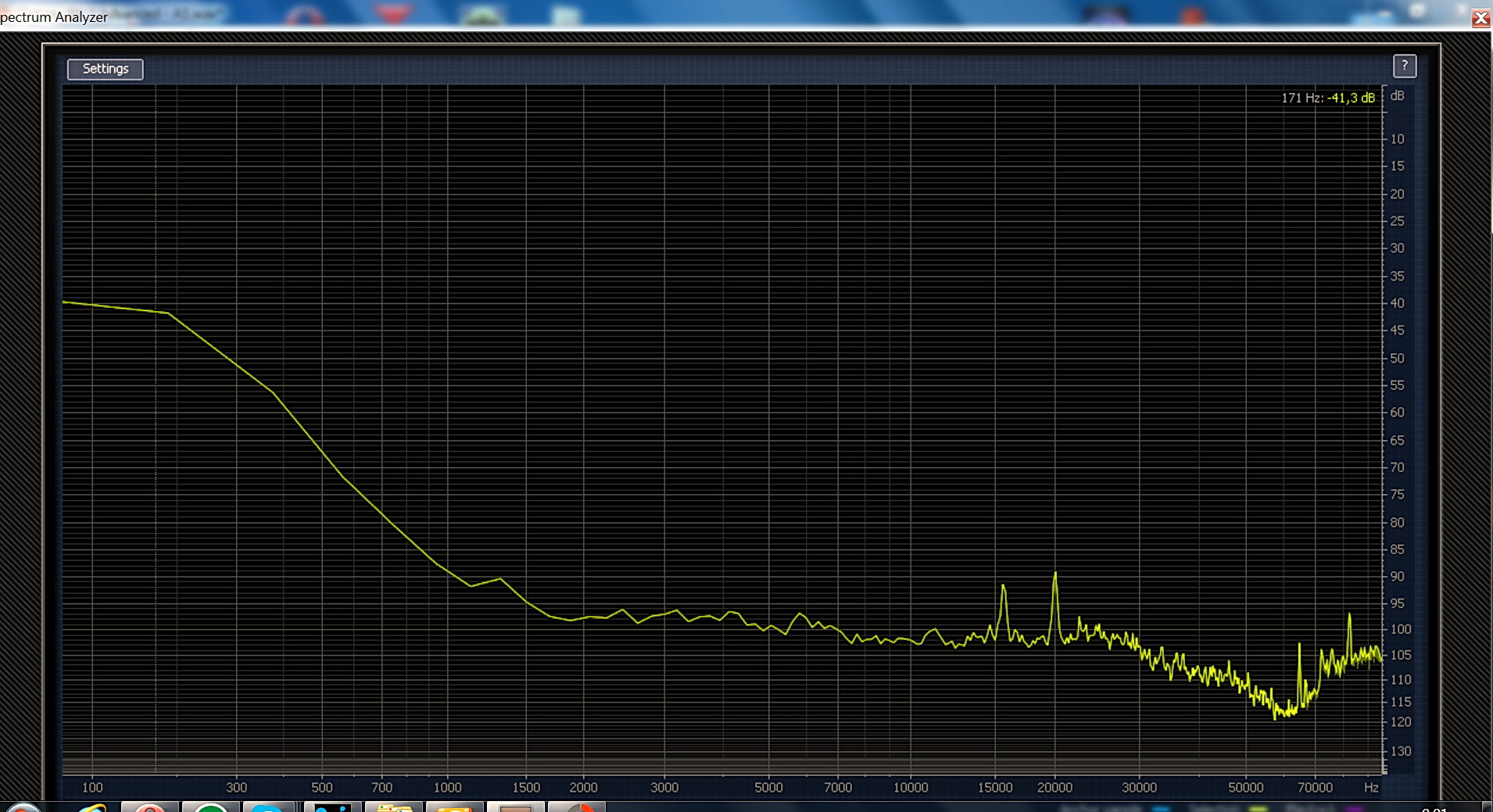Click the curve's knee near 200 Hz

click(167, 313)
